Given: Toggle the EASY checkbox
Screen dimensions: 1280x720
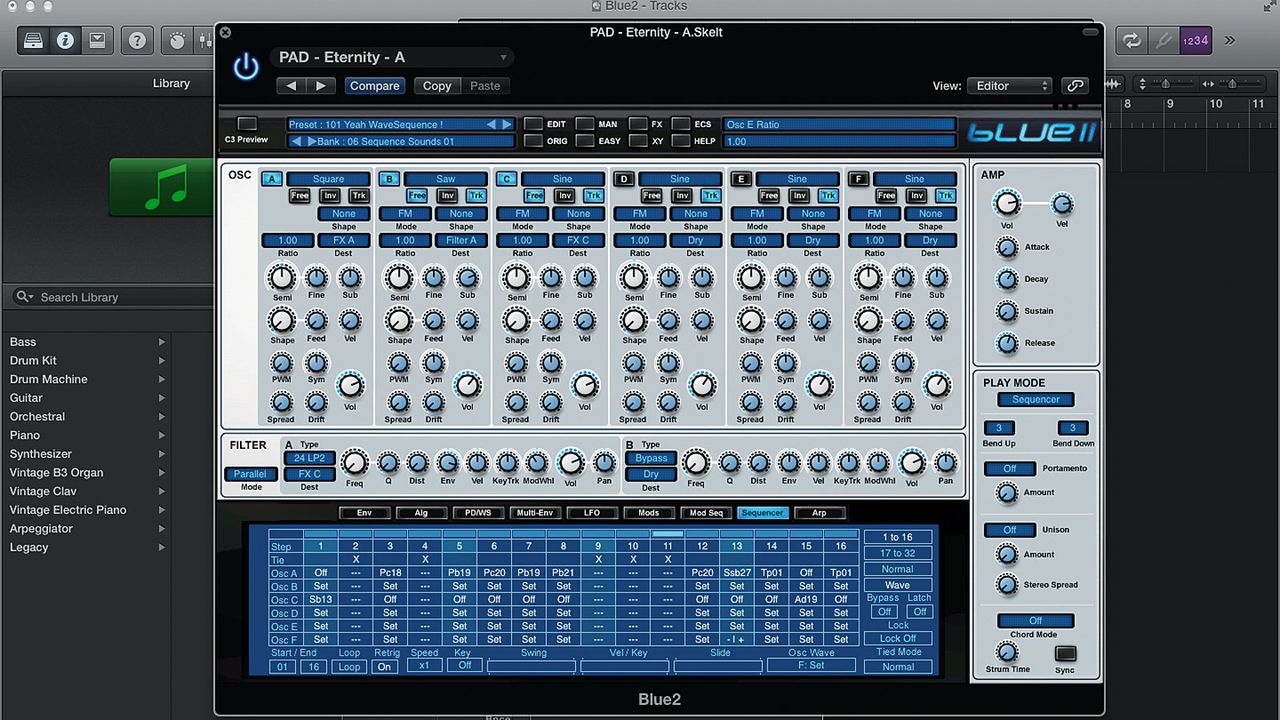Looking at the screenshot, I should click(x=584, y=141).
